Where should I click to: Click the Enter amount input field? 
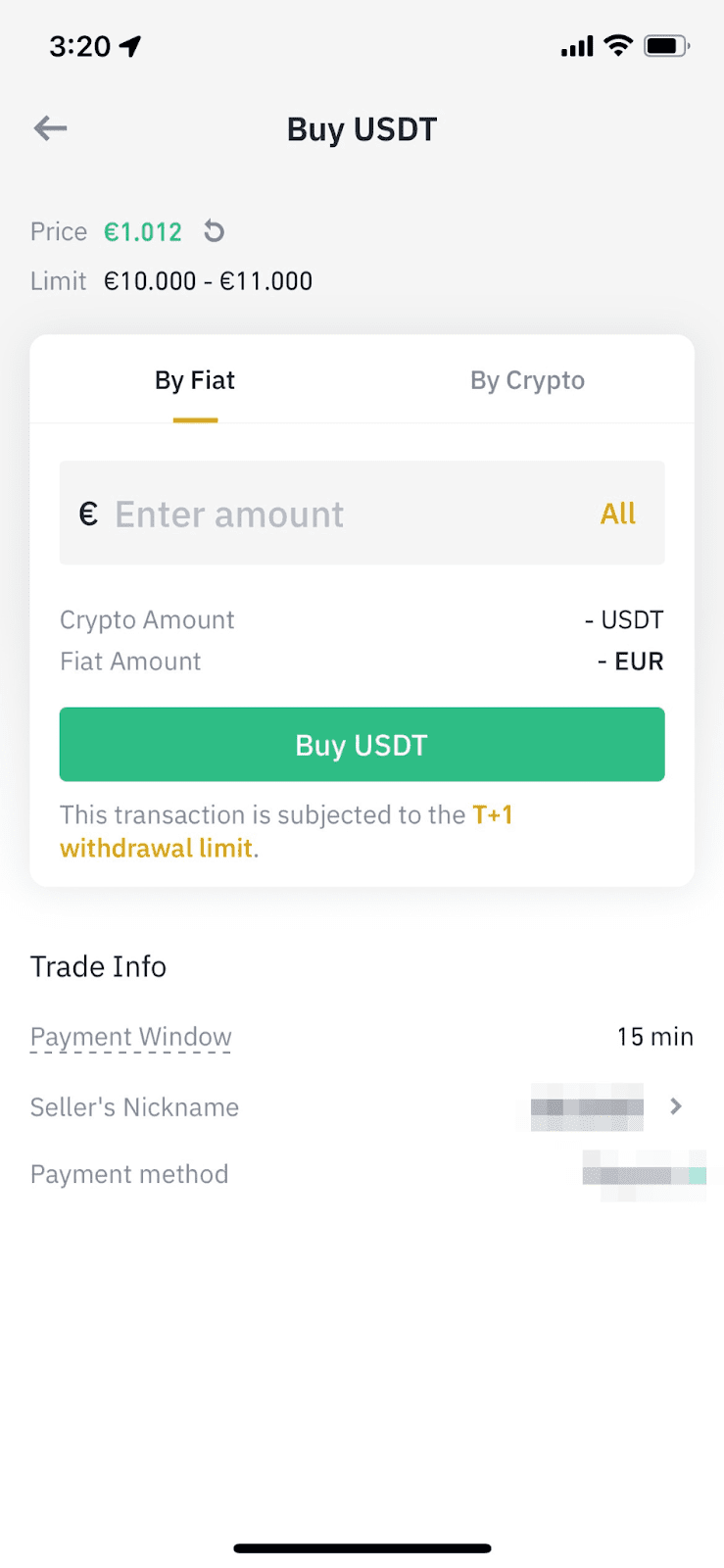tap(362, 513)
